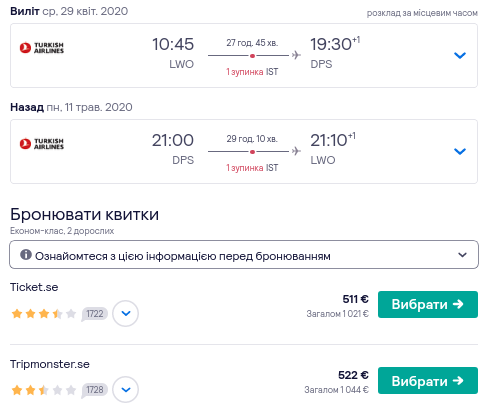Expand outbound LWO to DPS flight details
Viewport: 484px width, 414px height.
[460, 55]
